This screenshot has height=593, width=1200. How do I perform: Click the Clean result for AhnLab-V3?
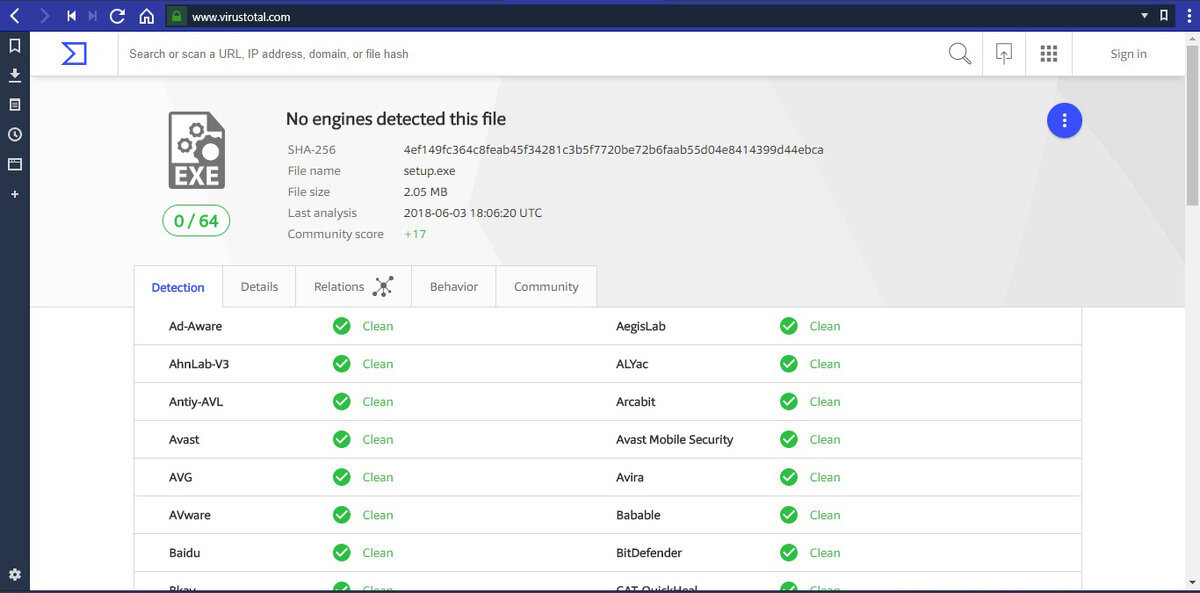pyautogui.click(x=378, y=364)
